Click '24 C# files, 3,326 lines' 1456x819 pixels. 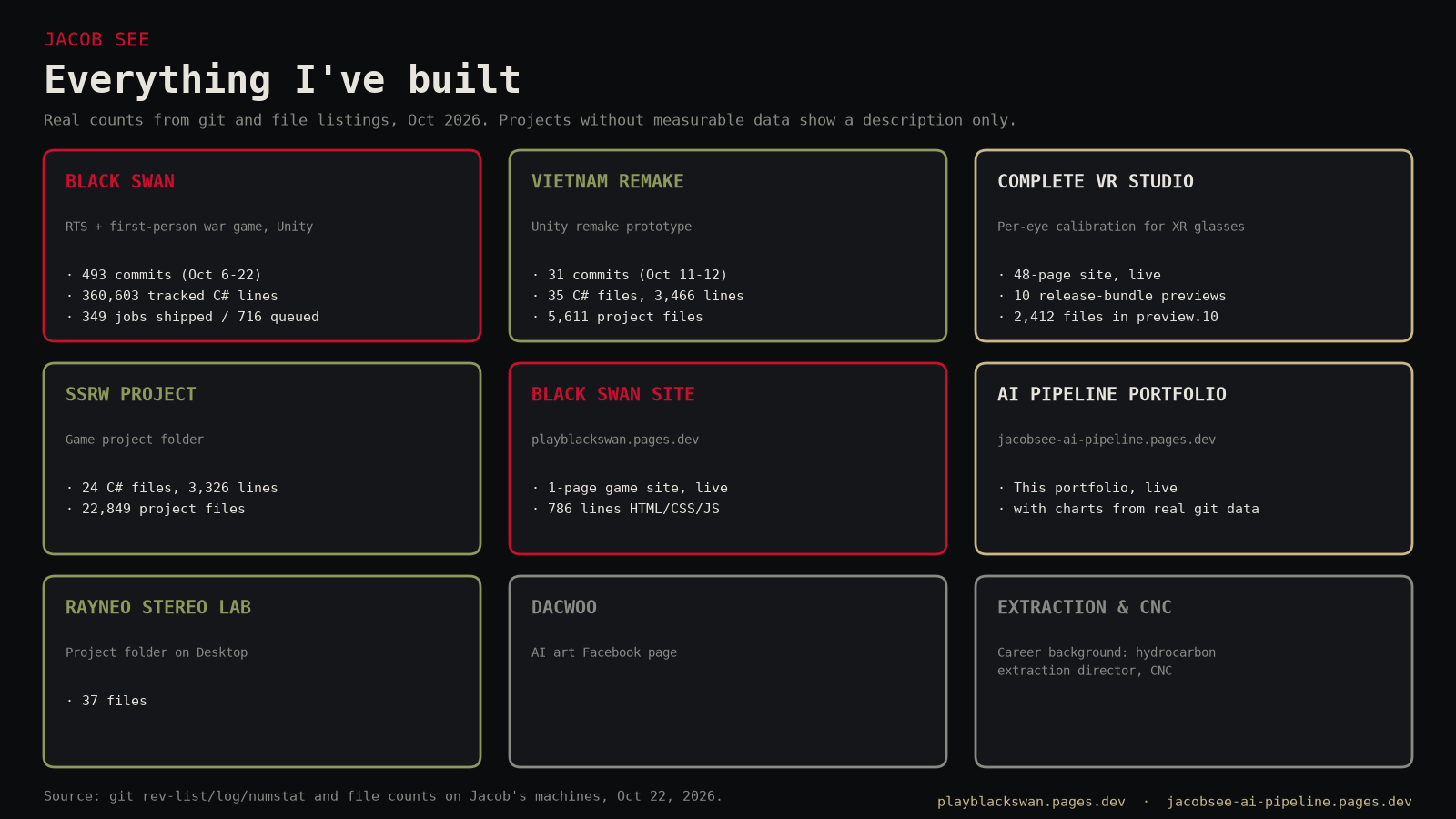click(179, 488)
